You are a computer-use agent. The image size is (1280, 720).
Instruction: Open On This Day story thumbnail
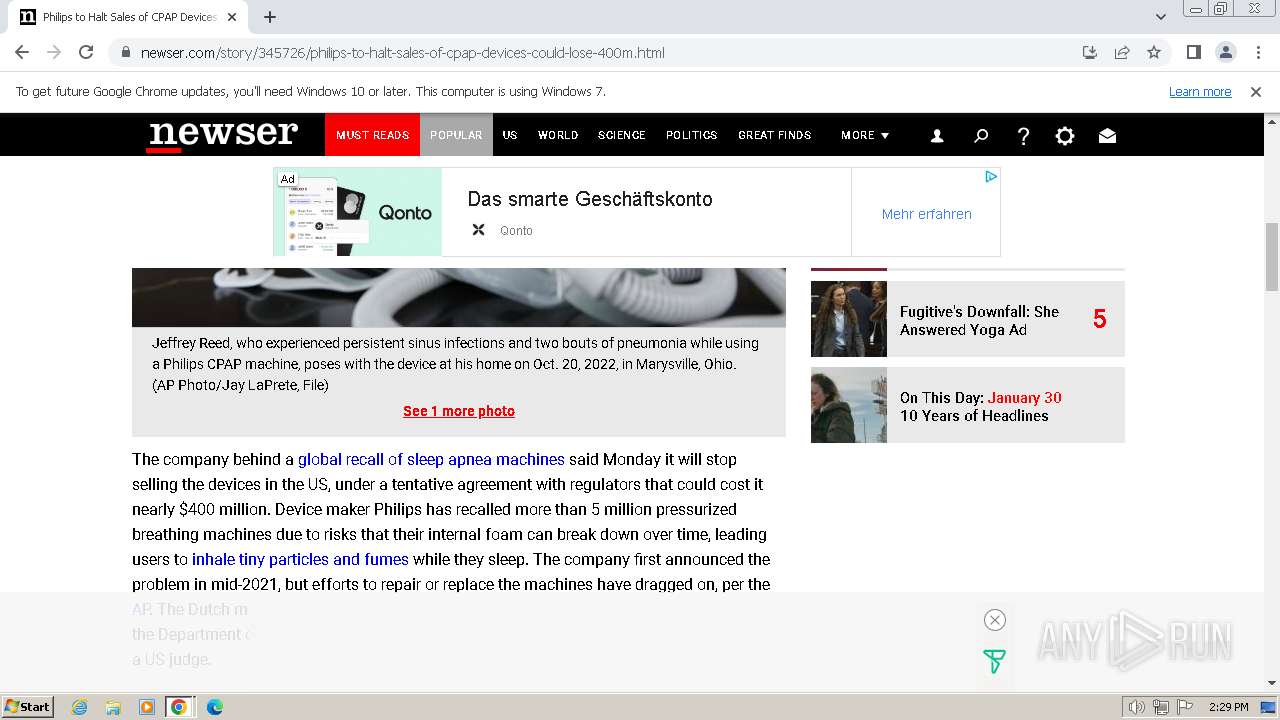click(x=849, y=405)
